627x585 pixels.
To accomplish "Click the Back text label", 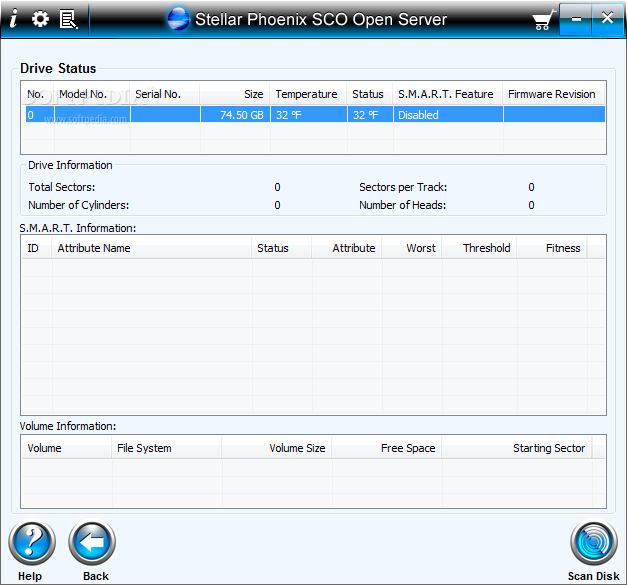I will (x=96, y=576).
